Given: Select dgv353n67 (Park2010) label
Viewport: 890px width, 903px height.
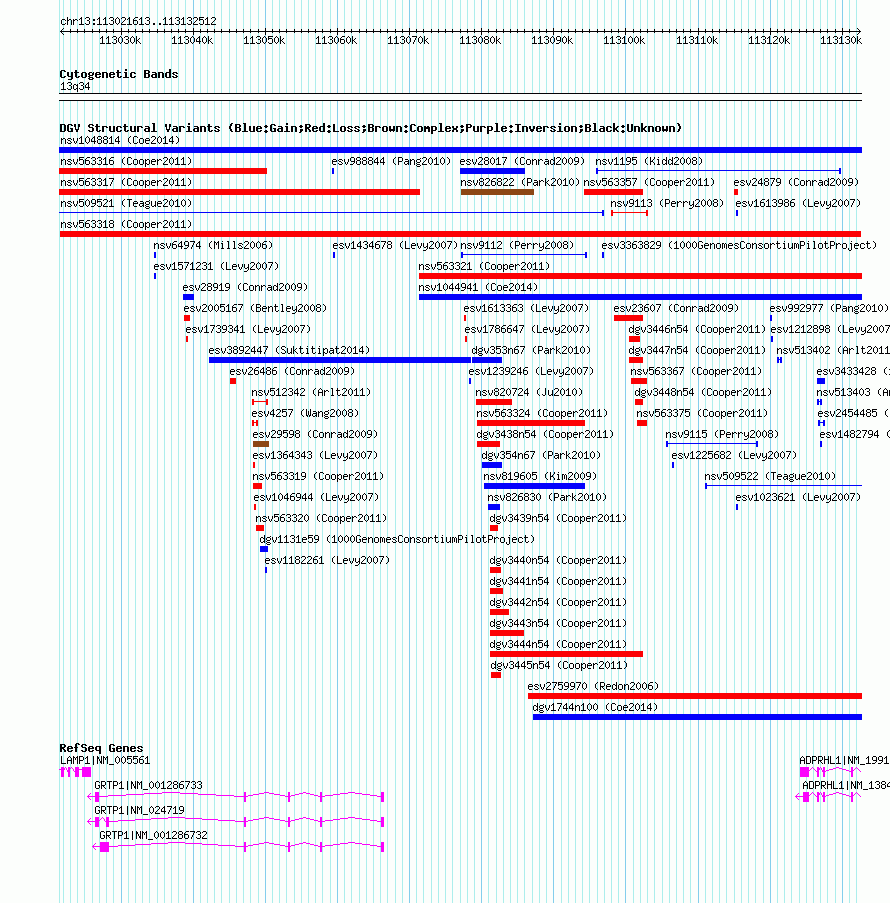Looking at the screenshot, I should [x=531, y=350].
